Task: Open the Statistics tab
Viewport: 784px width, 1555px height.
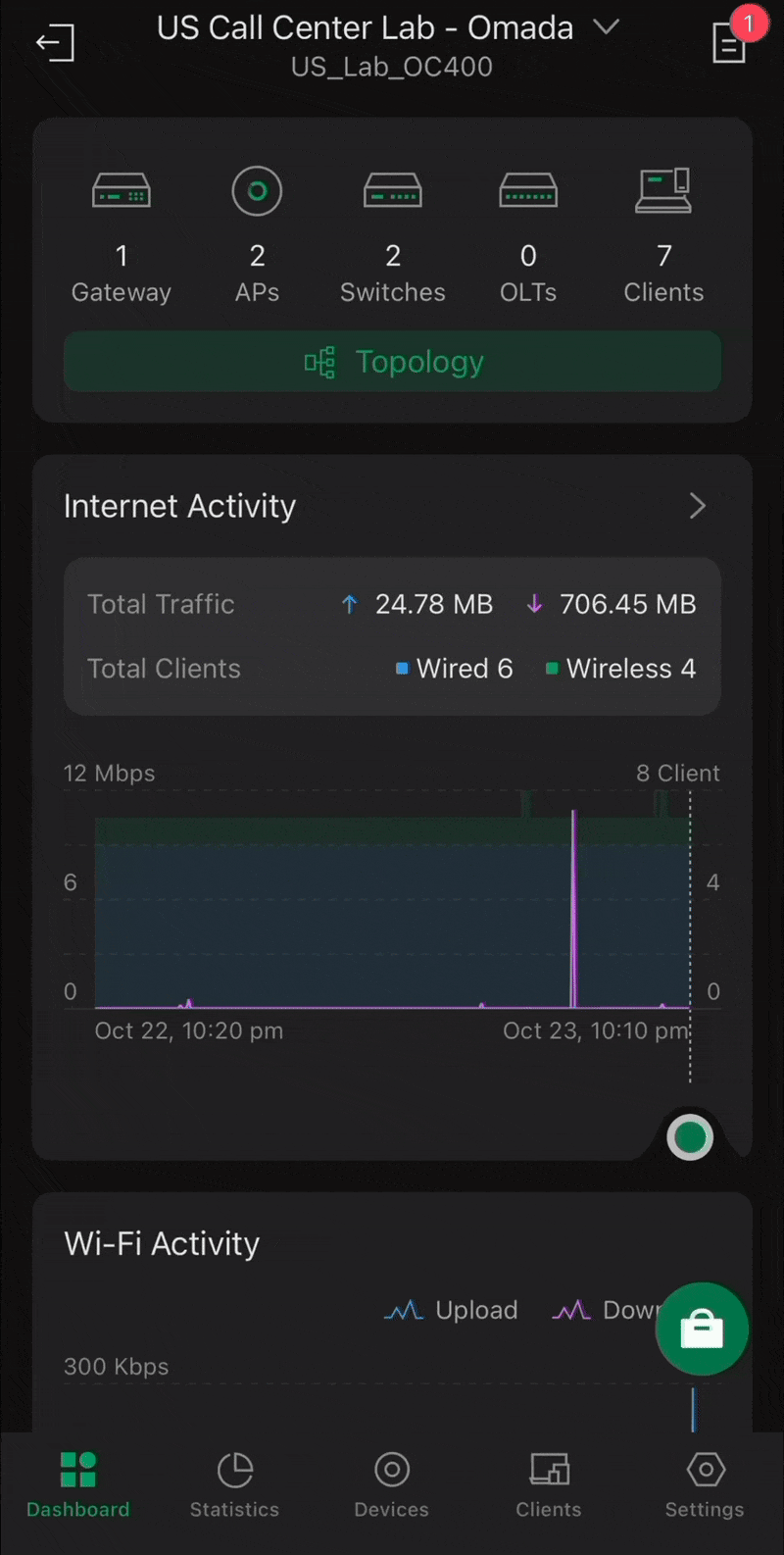Action: (234, 1484)
